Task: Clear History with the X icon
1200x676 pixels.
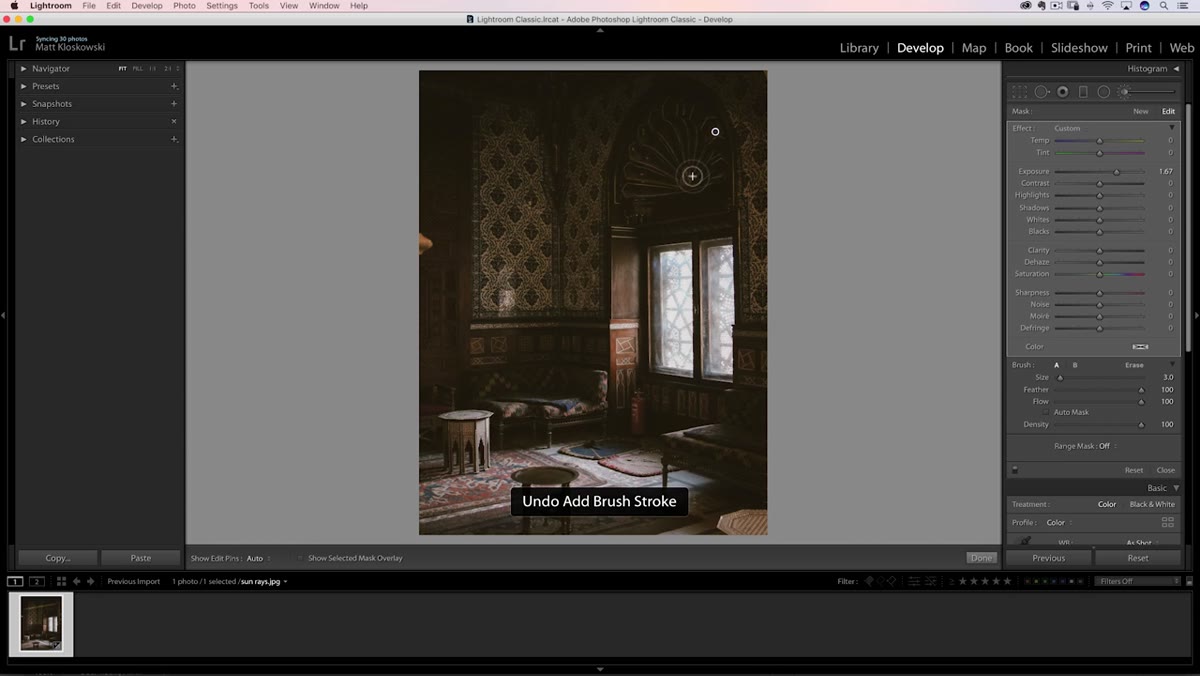Action: click(174, 121)
